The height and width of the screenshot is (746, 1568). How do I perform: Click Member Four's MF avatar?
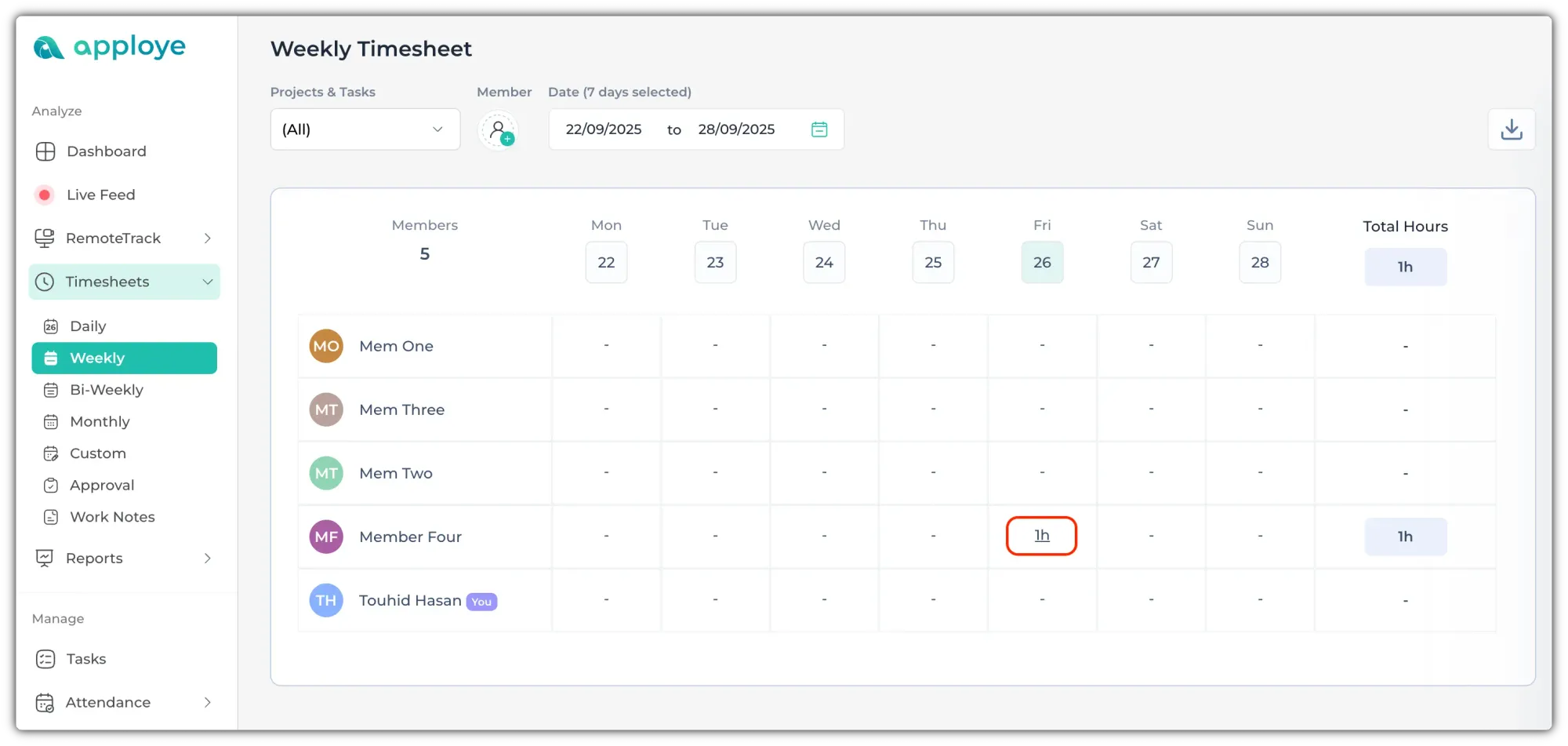[x=326, y=537]
